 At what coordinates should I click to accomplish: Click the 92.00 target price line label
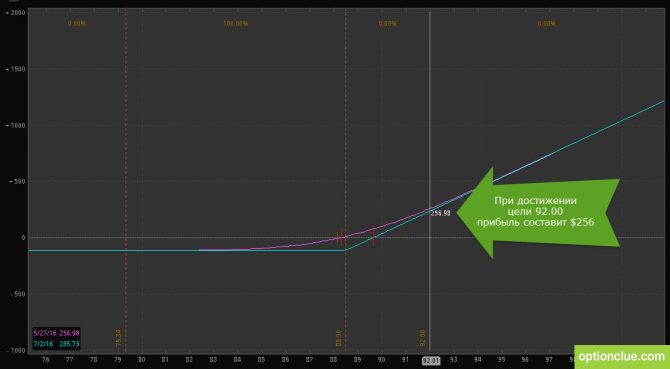423,338
